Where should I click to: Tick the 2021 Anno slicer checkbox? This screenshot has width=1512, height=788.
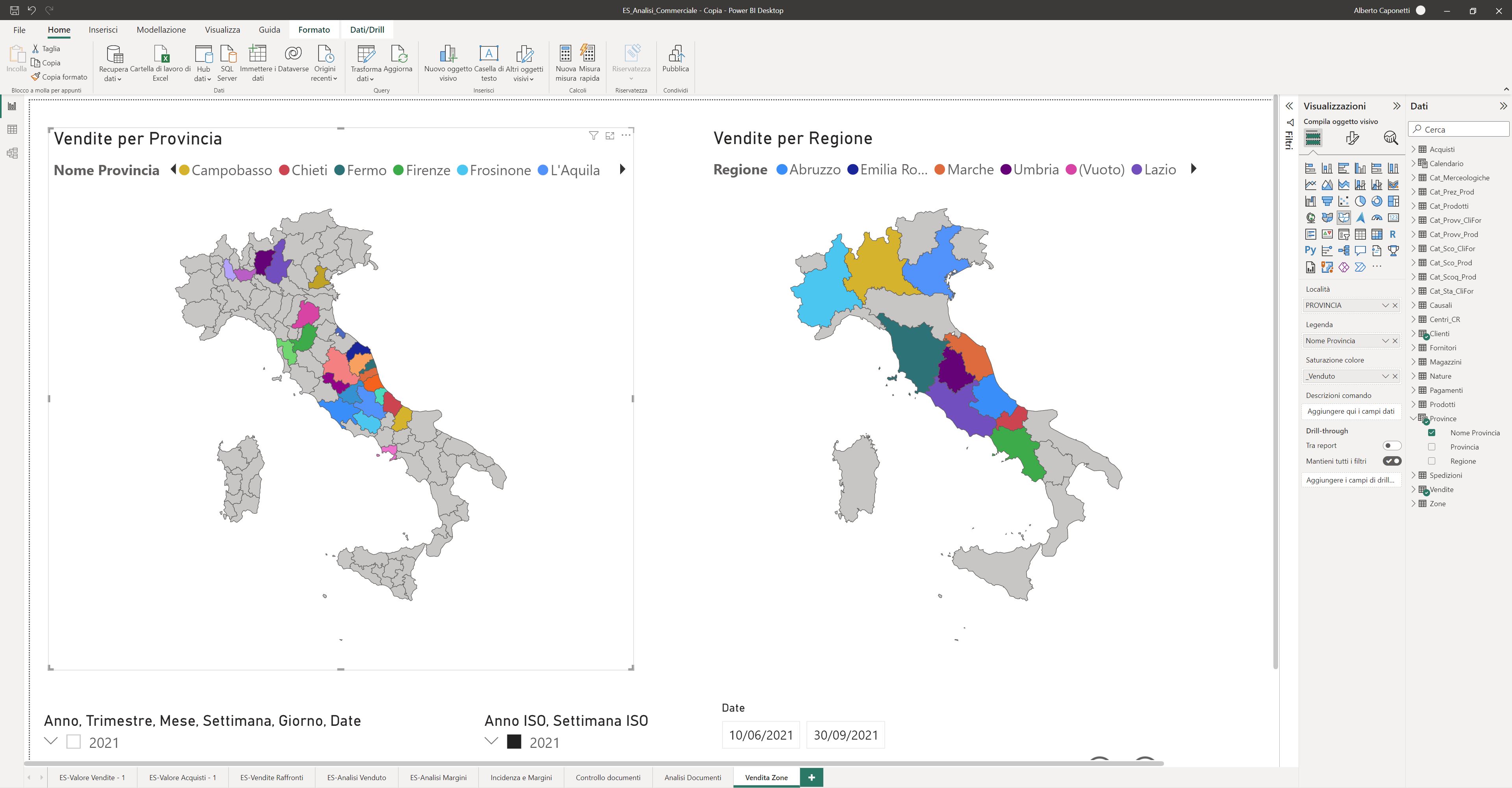[73, 742]
